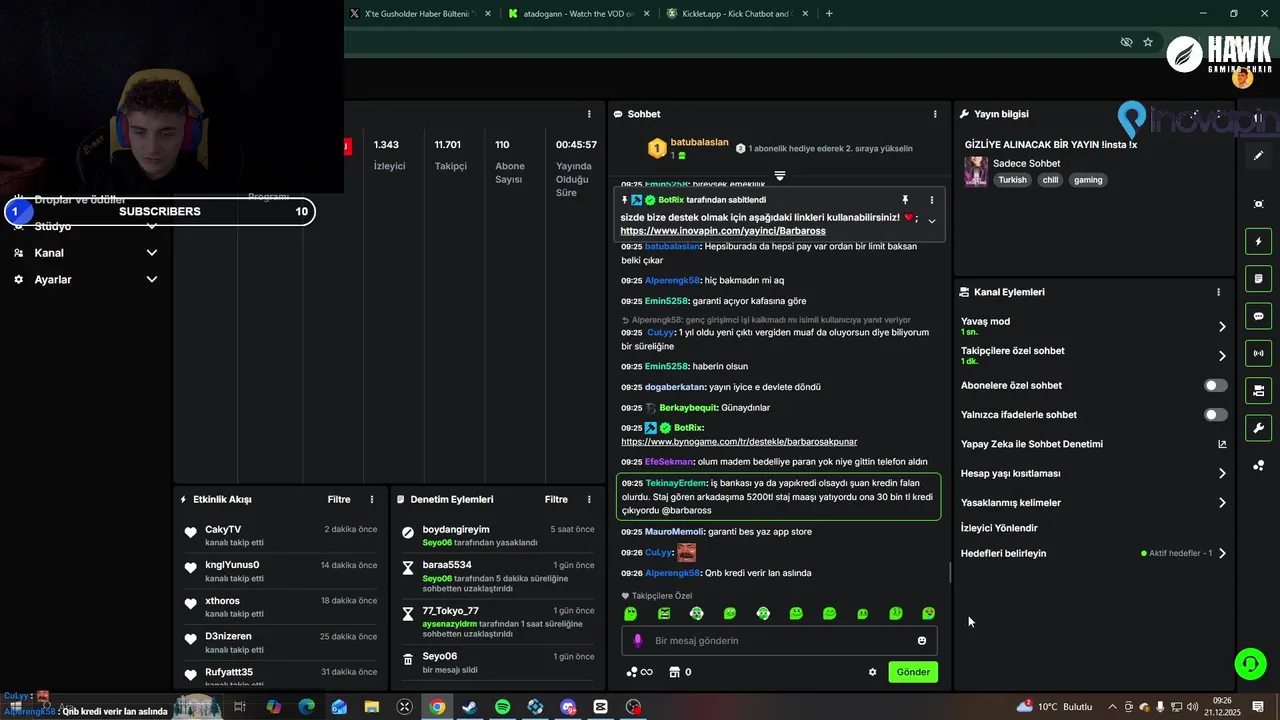
Task: Expand Hedefleri belirleyin options
Action: (x=1222, y=553)
